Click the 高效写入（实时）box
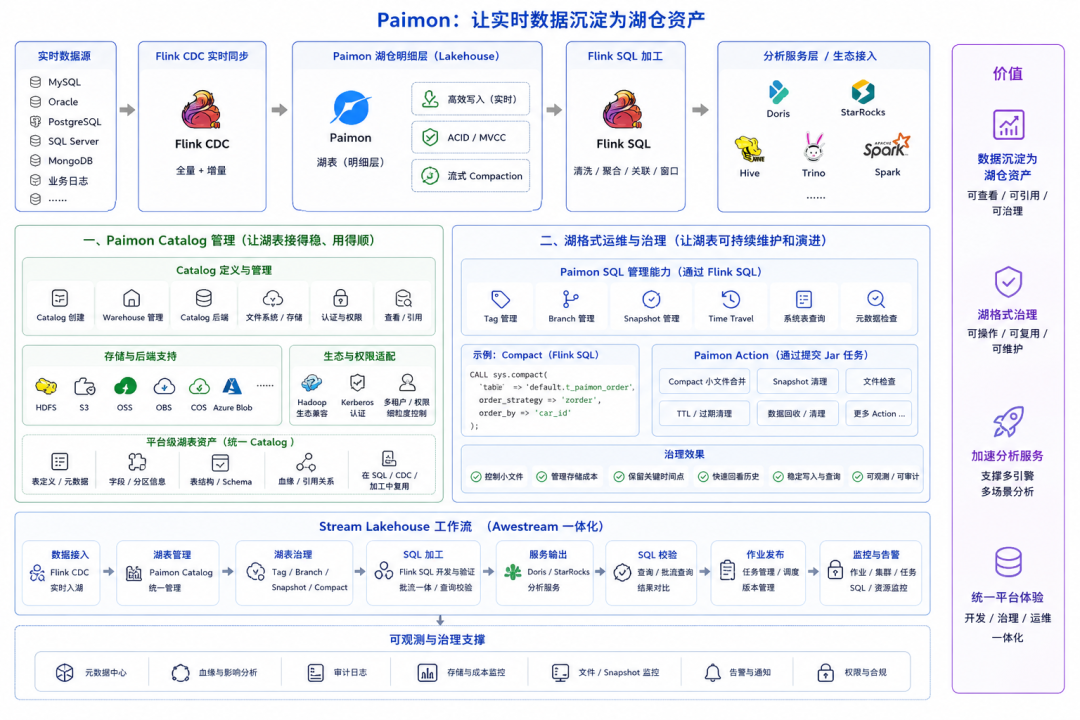The image size is (1080, 720). [x=470, y=99]
